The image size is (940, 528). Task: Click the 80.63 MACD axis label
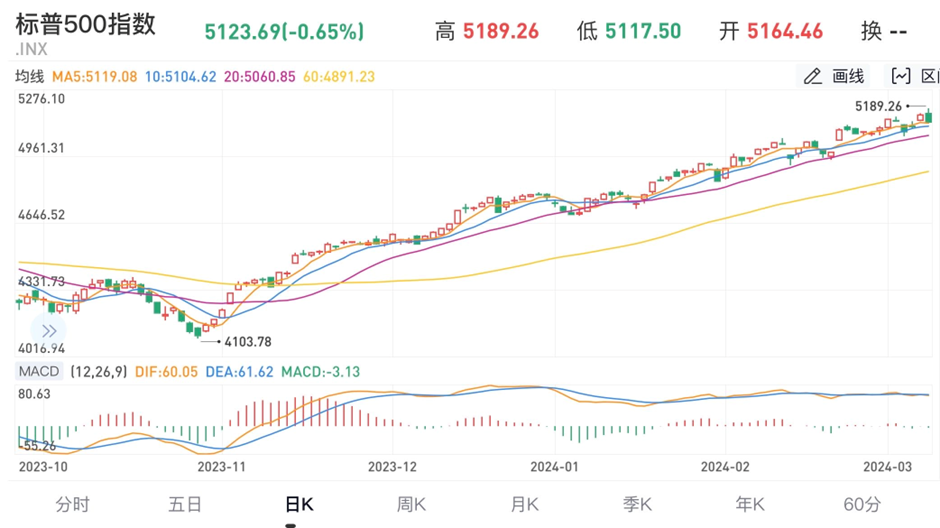(x=34, y=394)
